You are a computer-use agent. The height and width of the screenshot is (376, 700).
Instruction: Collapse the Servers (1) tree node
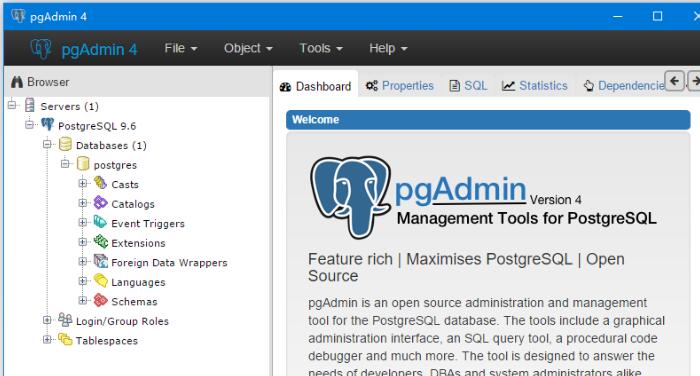click(x=12, y=105)
